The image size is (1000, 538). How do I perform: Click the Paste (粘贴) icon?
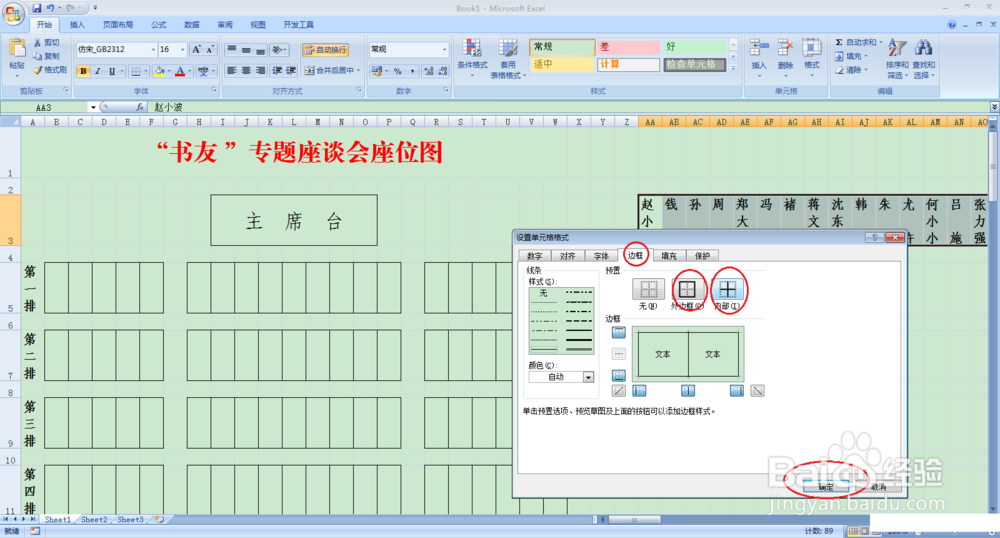click(x=17, y=50)
